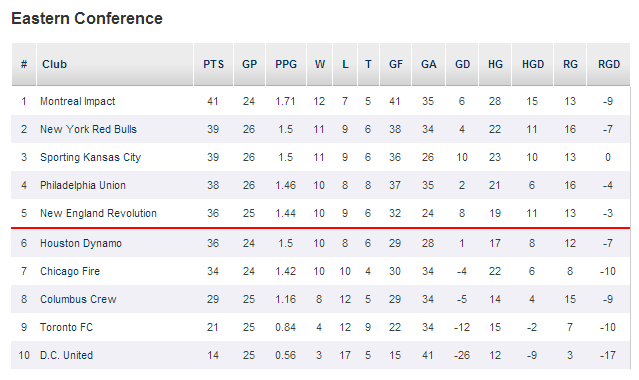Click New England Revolution link
Viewport: 639px width, 380px height.
[x=98, y=213]
